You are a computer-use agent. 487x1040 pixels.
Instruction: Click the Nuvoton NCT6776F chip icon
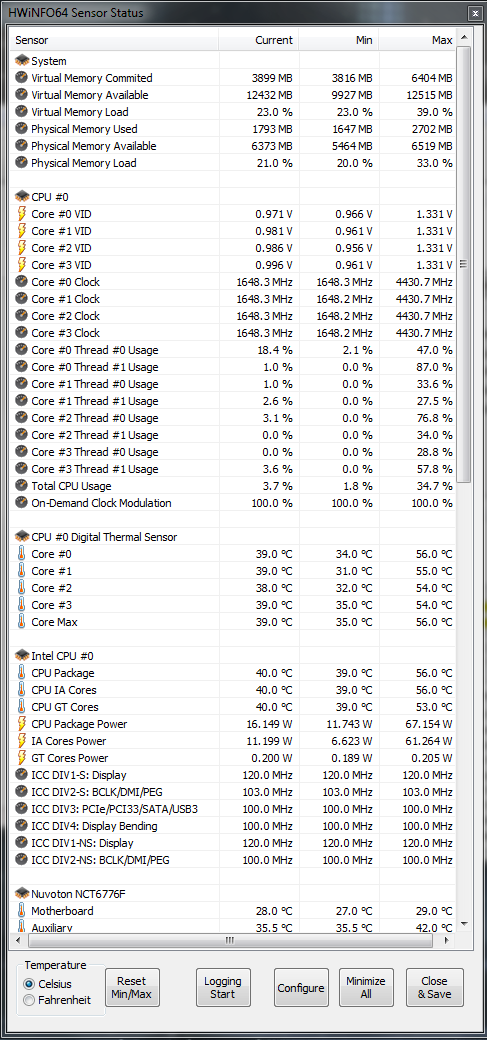22,893
